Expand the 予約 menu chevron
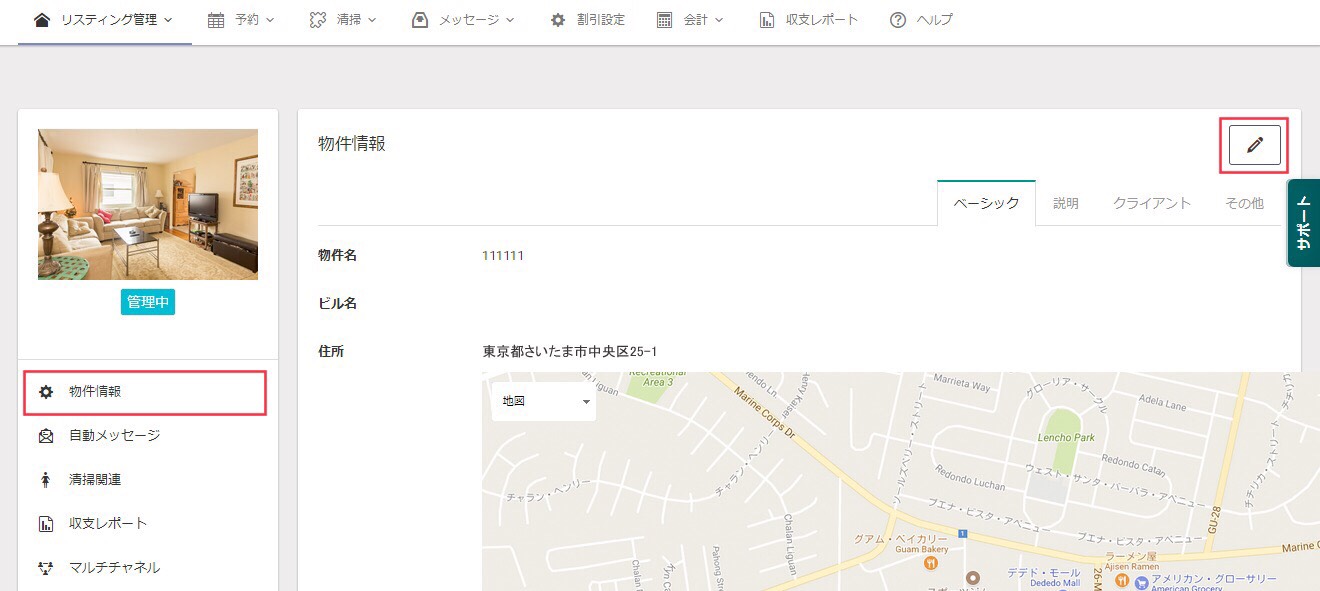The height and width of the screenshot is (591, 1320). coord(270,20)
